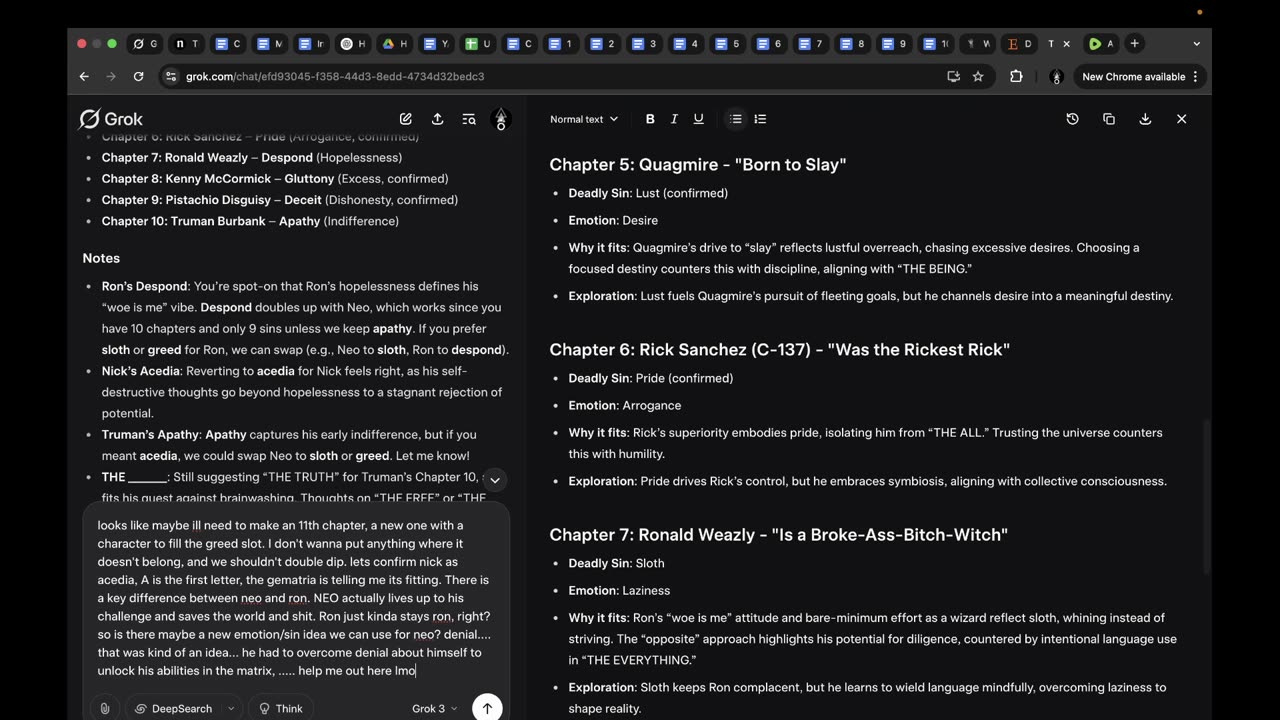Click 'Chapter 9: Pistachio Disguisy' list item
This screenshot has width=1280, height=720.
[279, 200]
